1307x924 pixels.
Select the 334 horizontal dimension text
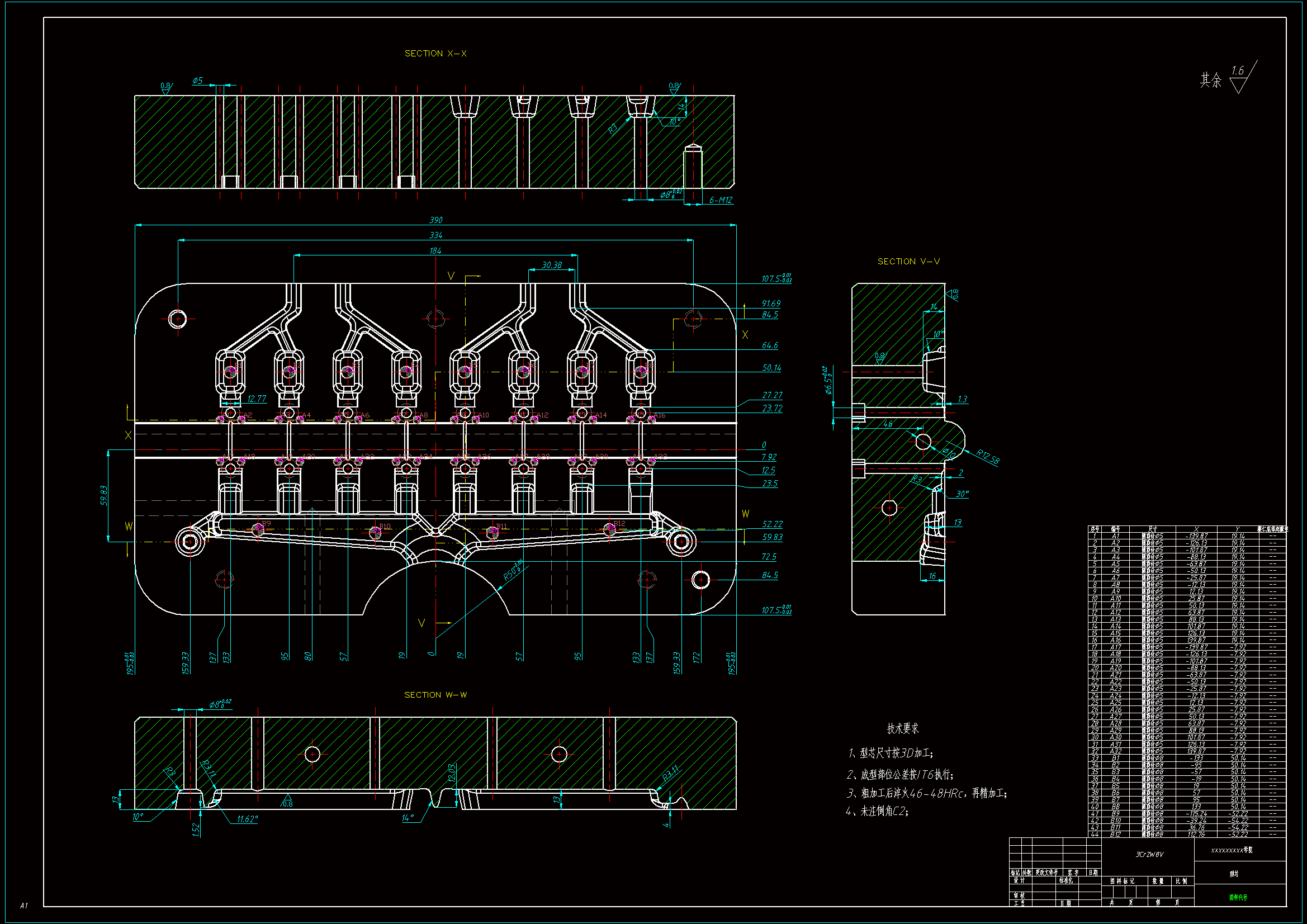pyautogui.click(x=435, y=235)
